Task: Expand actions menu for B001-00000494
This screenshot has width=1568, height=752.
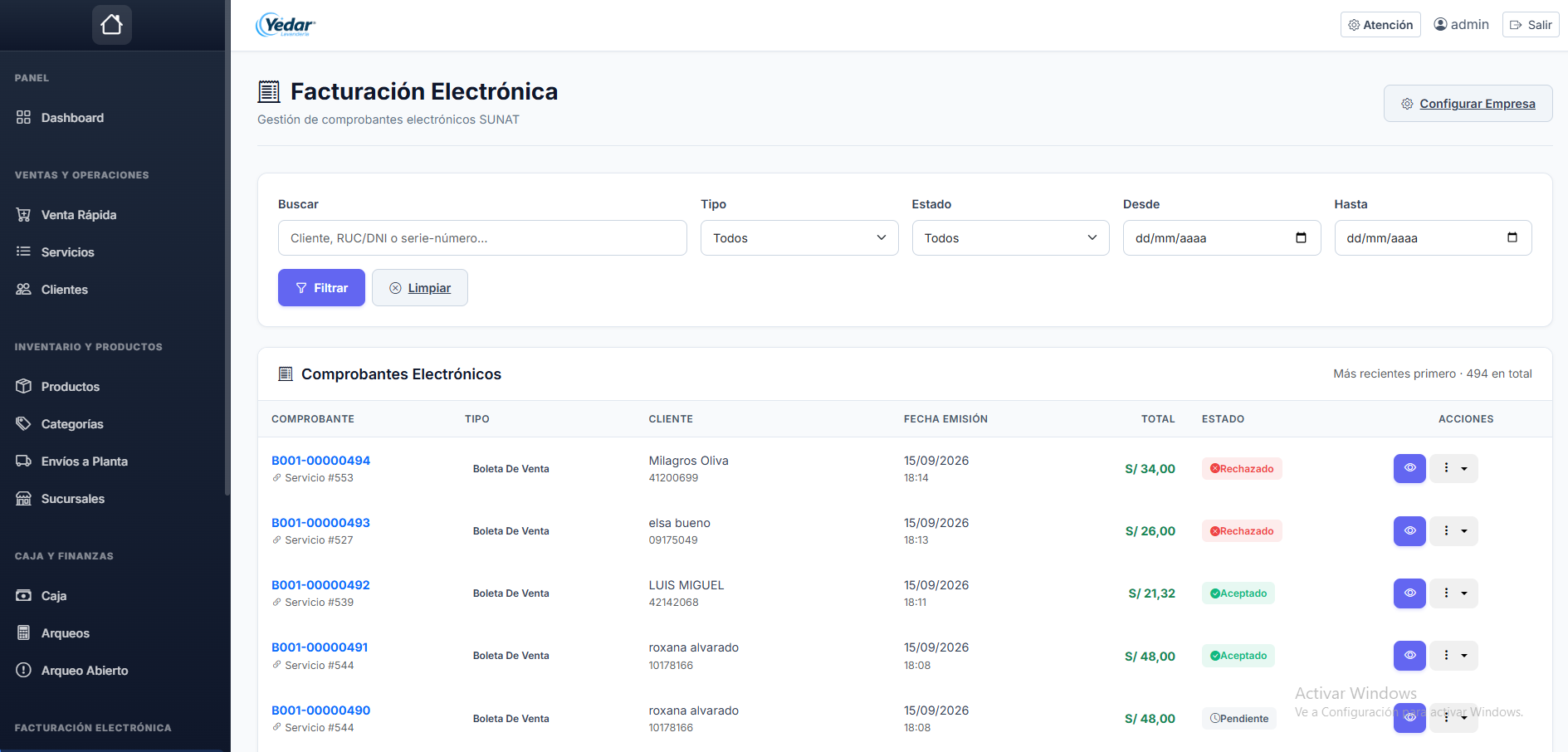Action: pos(1454,468)
